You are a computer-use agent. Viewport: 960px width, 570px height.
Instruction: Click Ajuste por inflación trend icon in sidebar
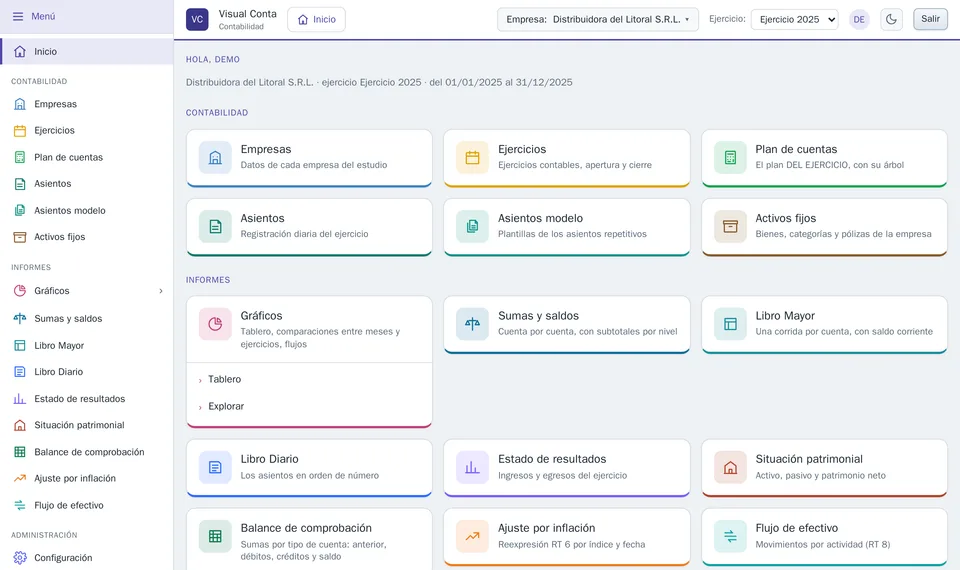point(20,478)
